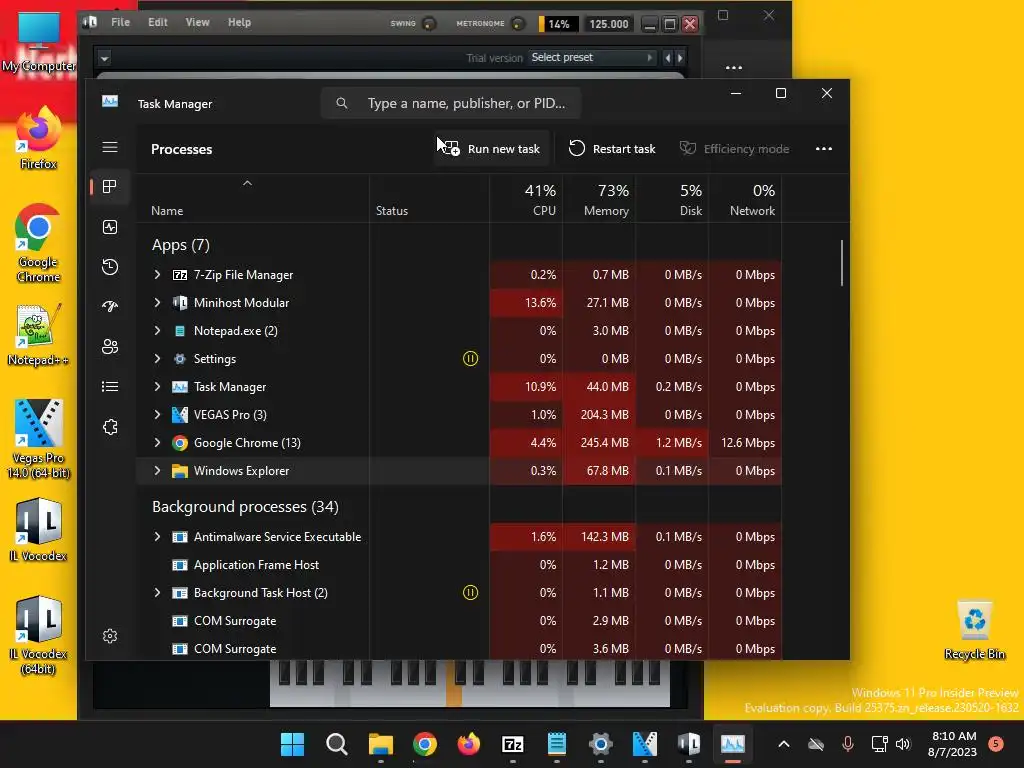Image resolution: width=1024 pixels, height=768 pixels.
Task: Open Select preset dropdown in Minihost window
Action: 592,57
